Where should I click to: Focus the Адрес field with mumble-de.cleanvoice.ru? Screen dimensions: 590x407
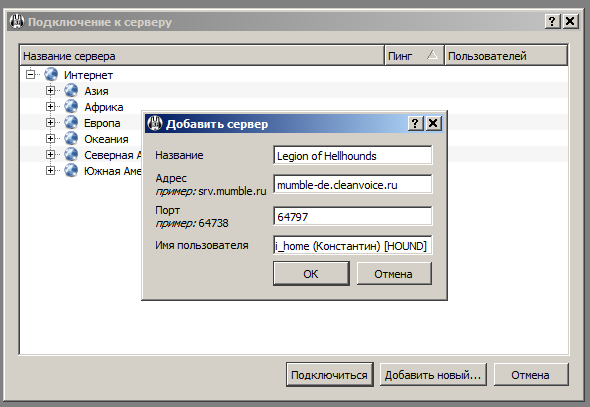tap(353, 184)
